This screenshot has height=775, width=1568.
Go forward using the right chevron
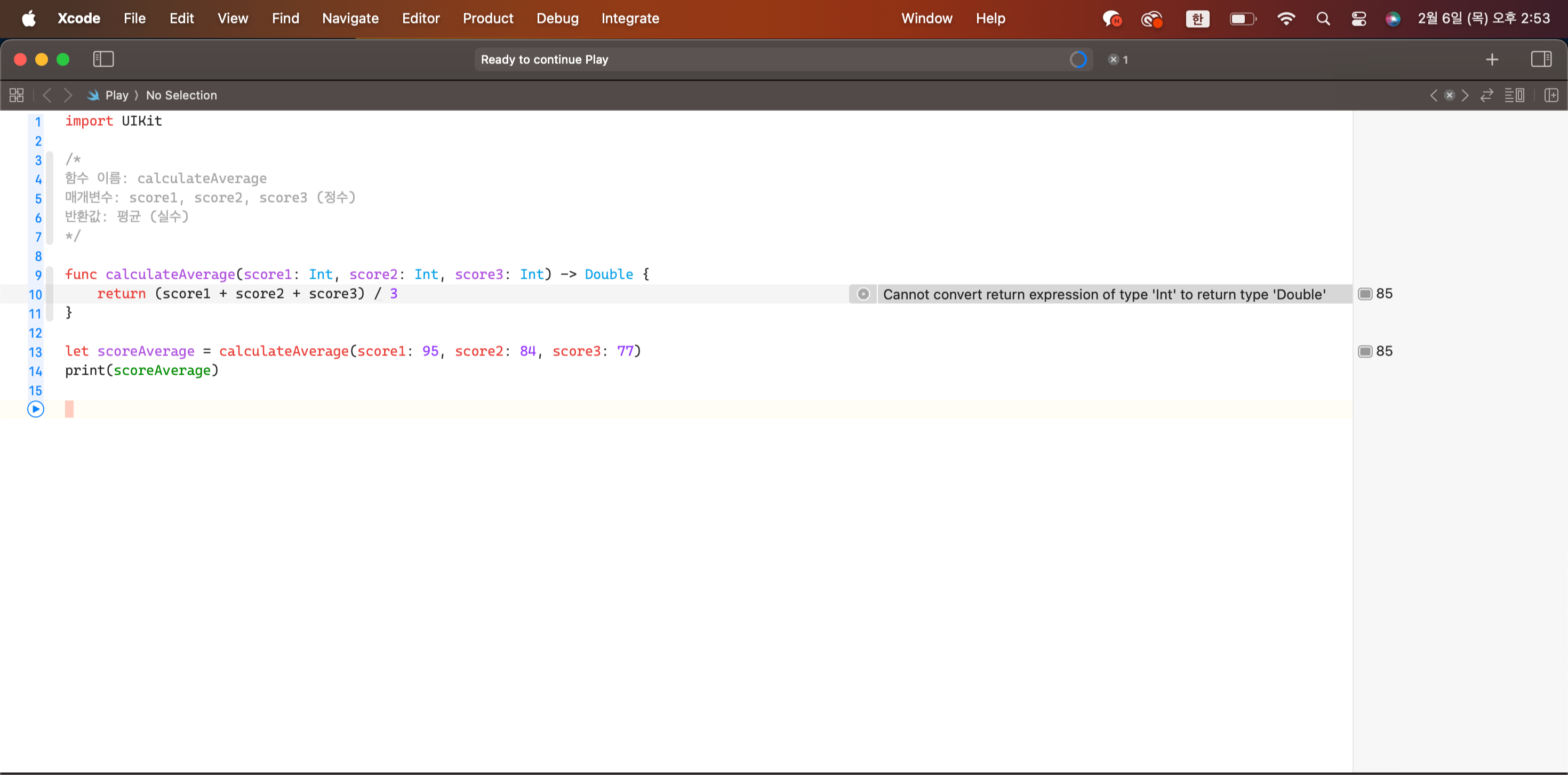[x=68, y=95]
